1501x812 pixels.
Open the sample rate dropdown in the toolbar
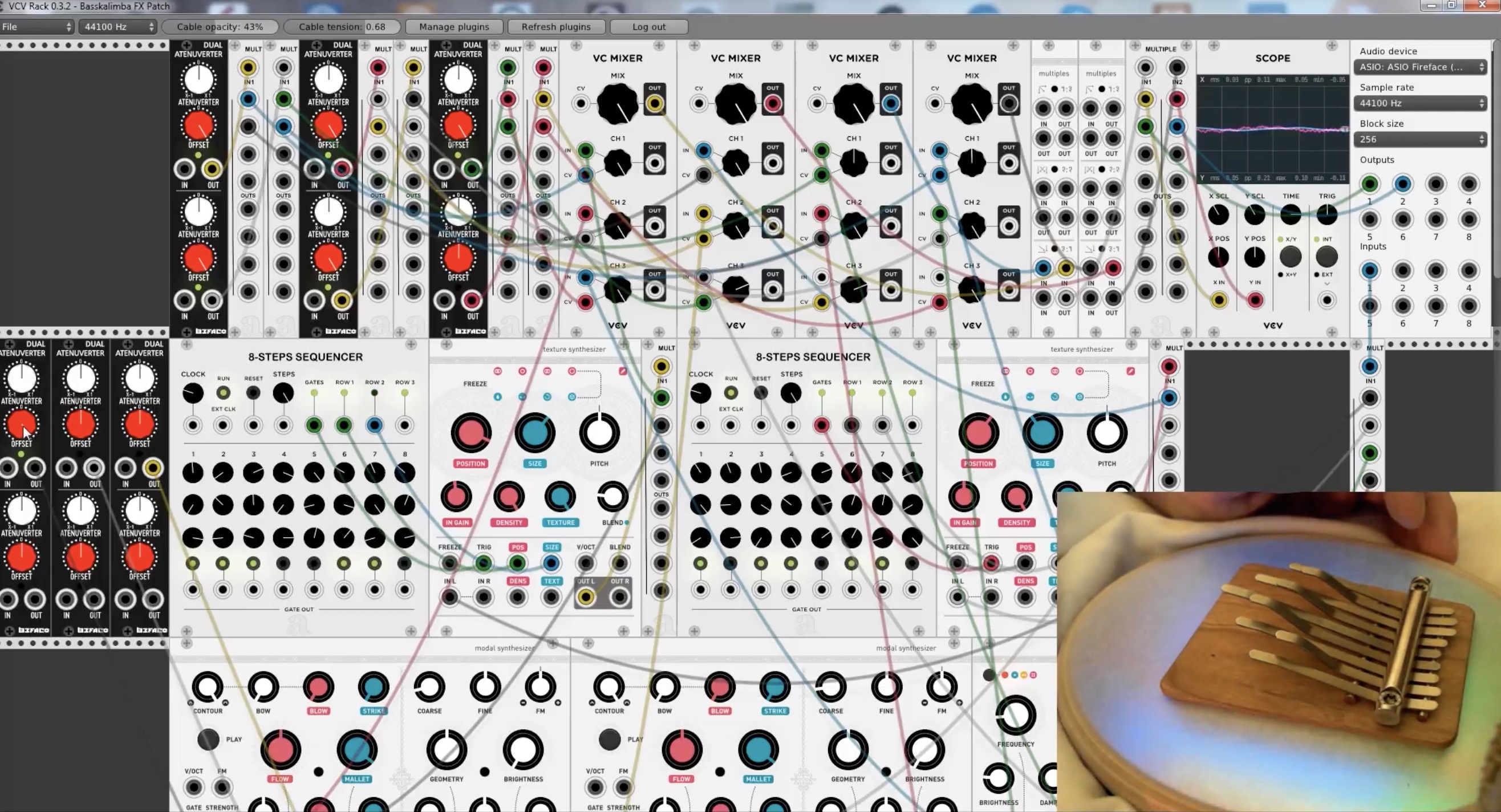(116, 27)
